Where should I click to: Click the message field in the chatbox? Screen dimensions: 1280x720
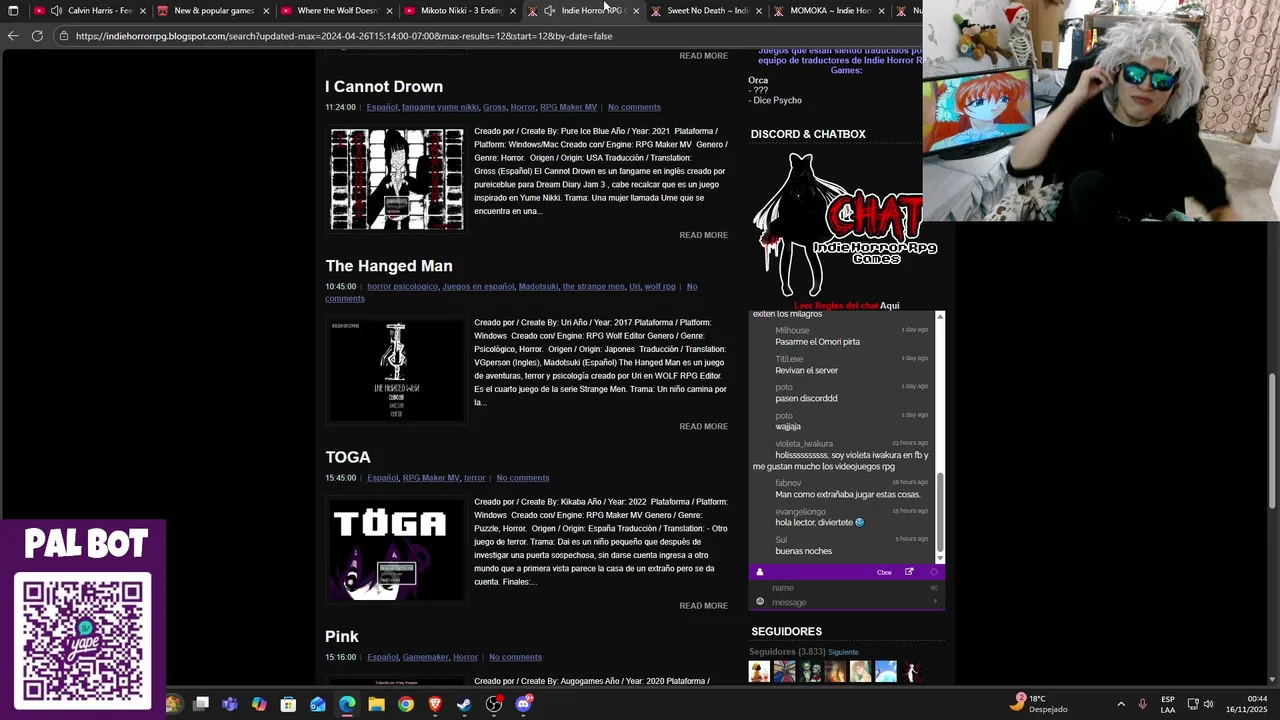(x=848, y=602)
